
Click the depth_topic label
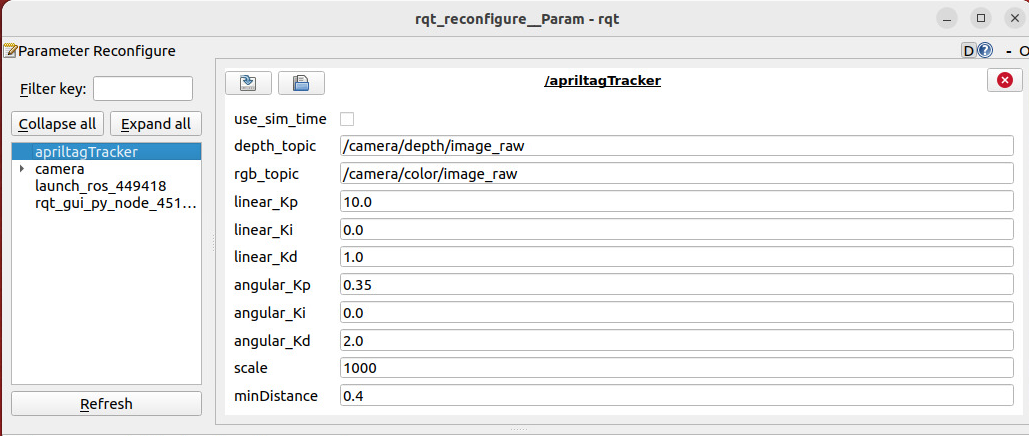[275, 146]
